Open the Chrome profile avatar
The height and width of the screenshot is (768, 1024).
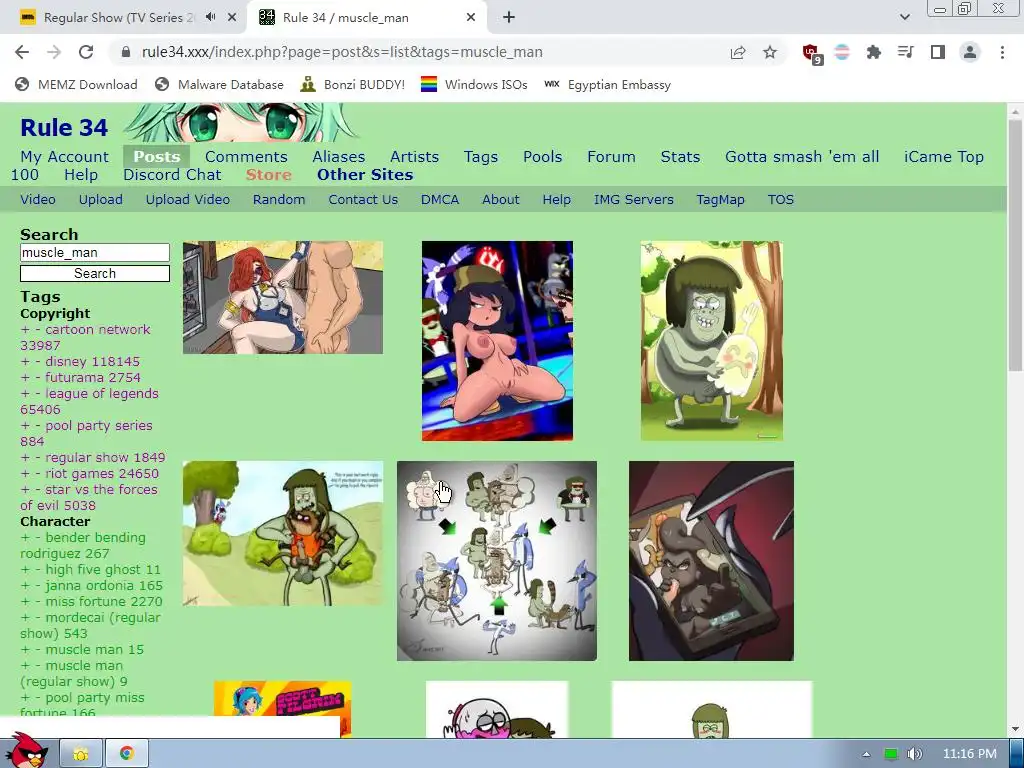pyautogui.click(x=970, y=52)
